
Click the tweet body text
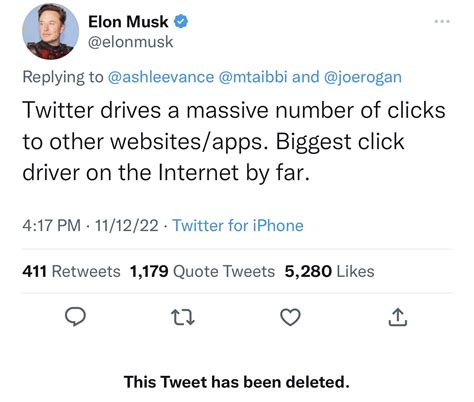click(x=234, y=141)
